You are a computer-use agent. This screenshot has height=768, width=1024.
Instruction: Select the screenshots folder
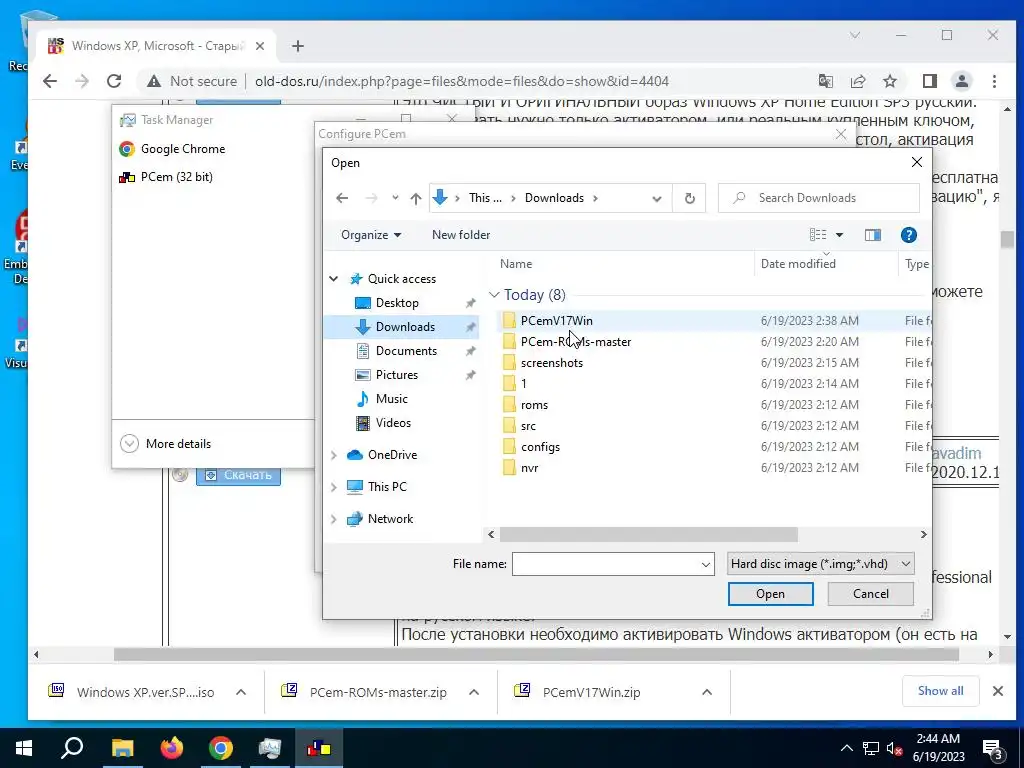[x=551, y=362]
